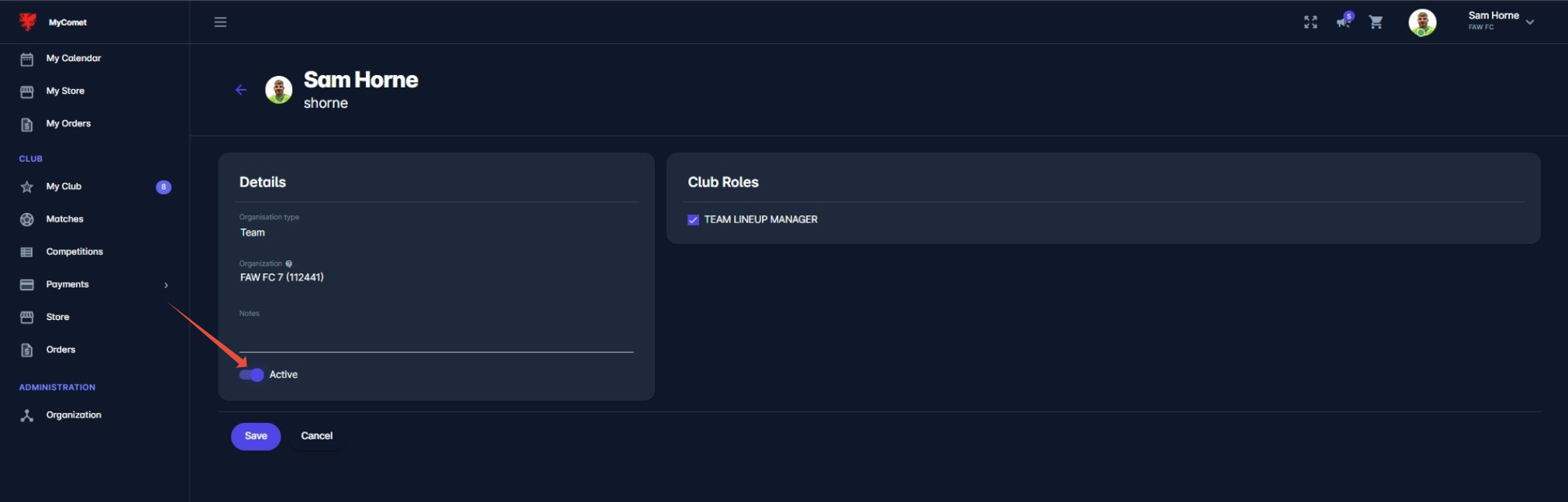Click the Matches football icon in sidebar
The width and height of the screenshot is (1568, 502).
tap(27, 219)
